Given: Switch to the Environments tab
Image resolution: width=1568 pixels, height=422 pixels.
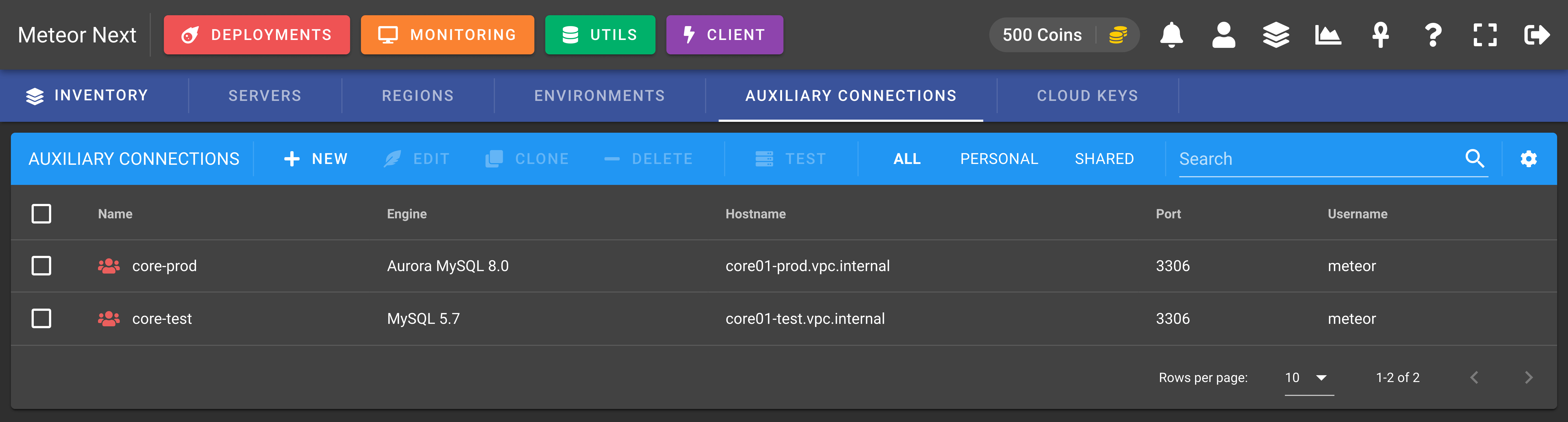Looking at the screenshot, I should click(x=599, y=95).
